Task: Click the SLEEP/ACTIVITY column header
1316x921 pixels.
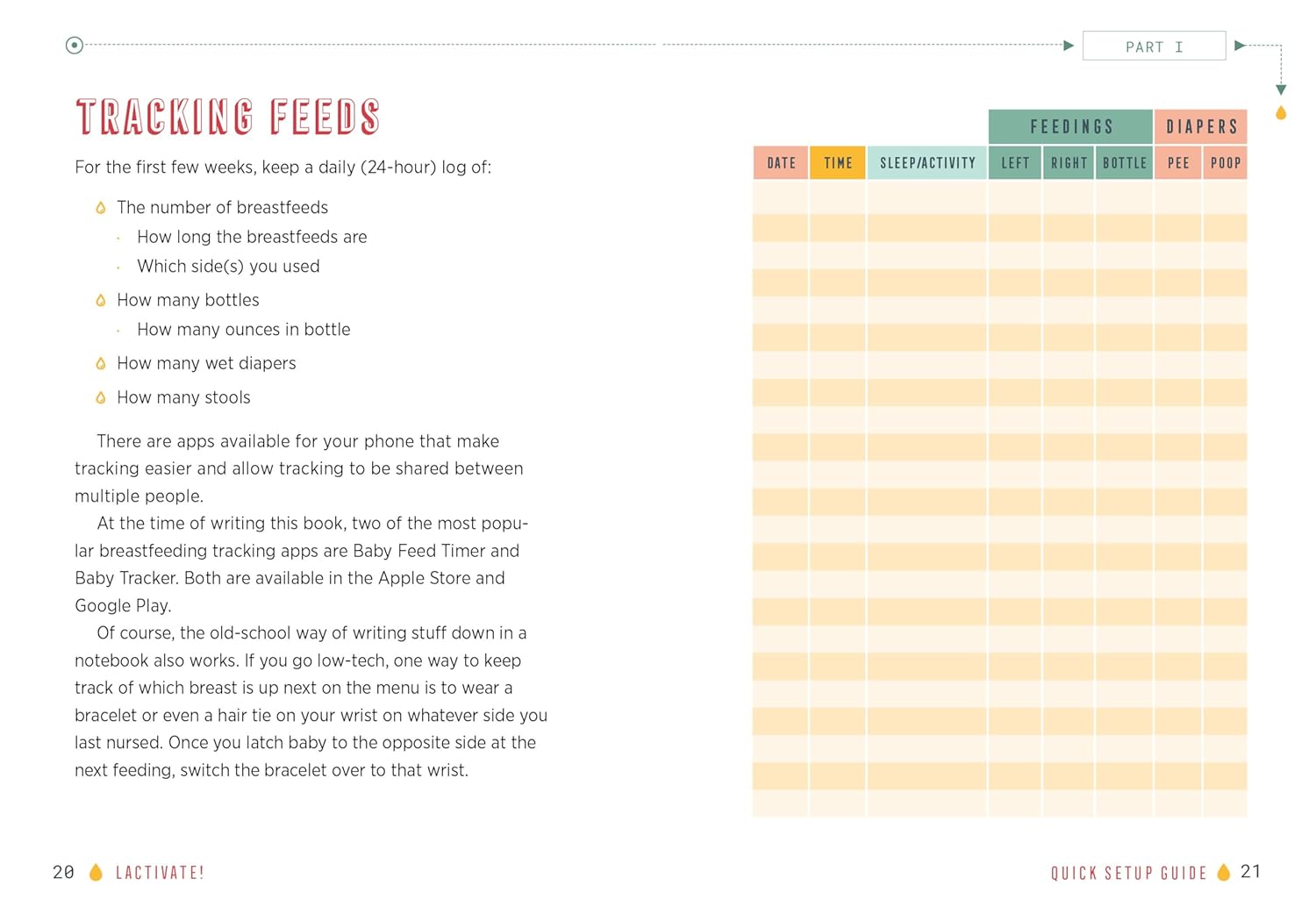Action: click(927, 163)
